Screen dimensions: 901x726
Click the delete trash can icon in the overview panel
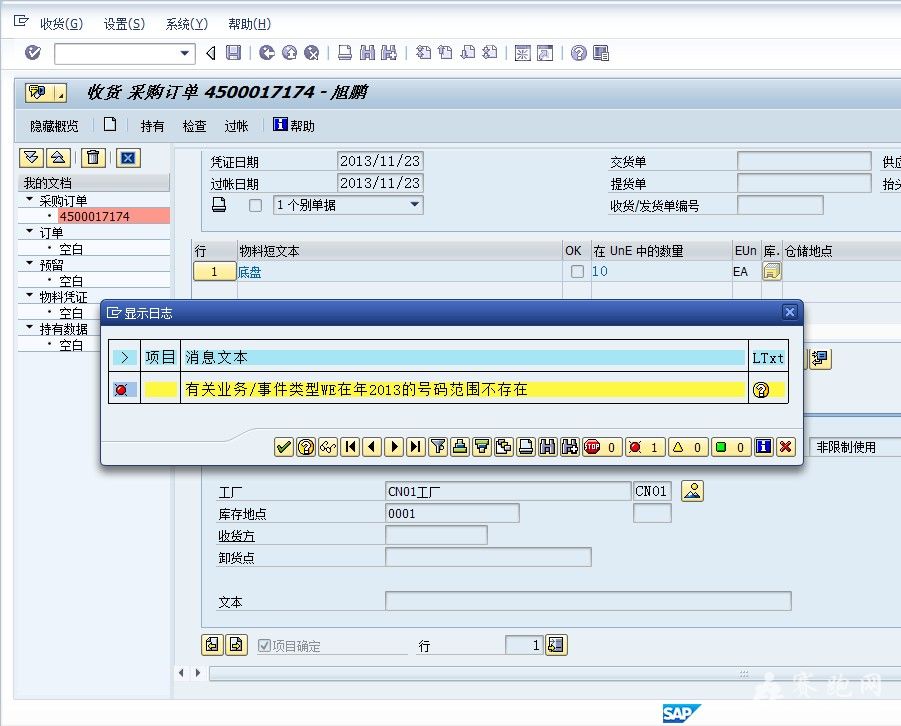(x=93, y=158)
